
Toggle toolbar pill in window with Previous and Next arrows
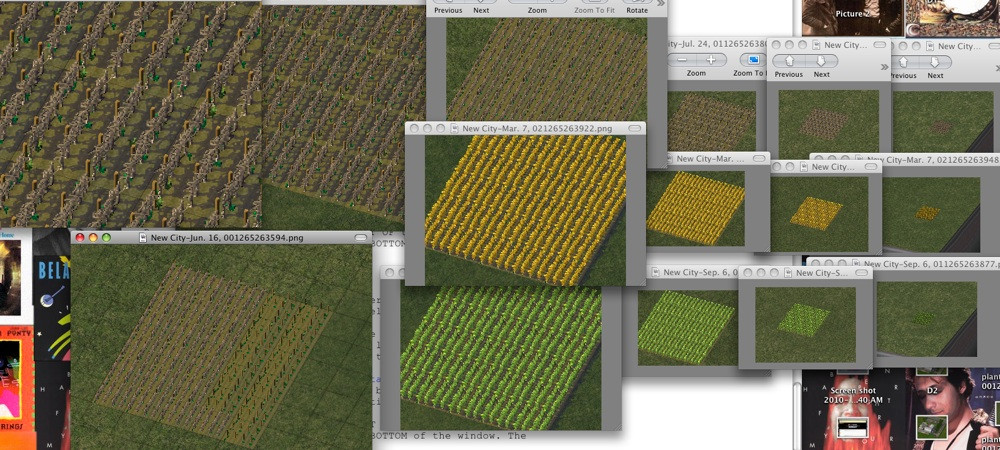coord(878,45)
